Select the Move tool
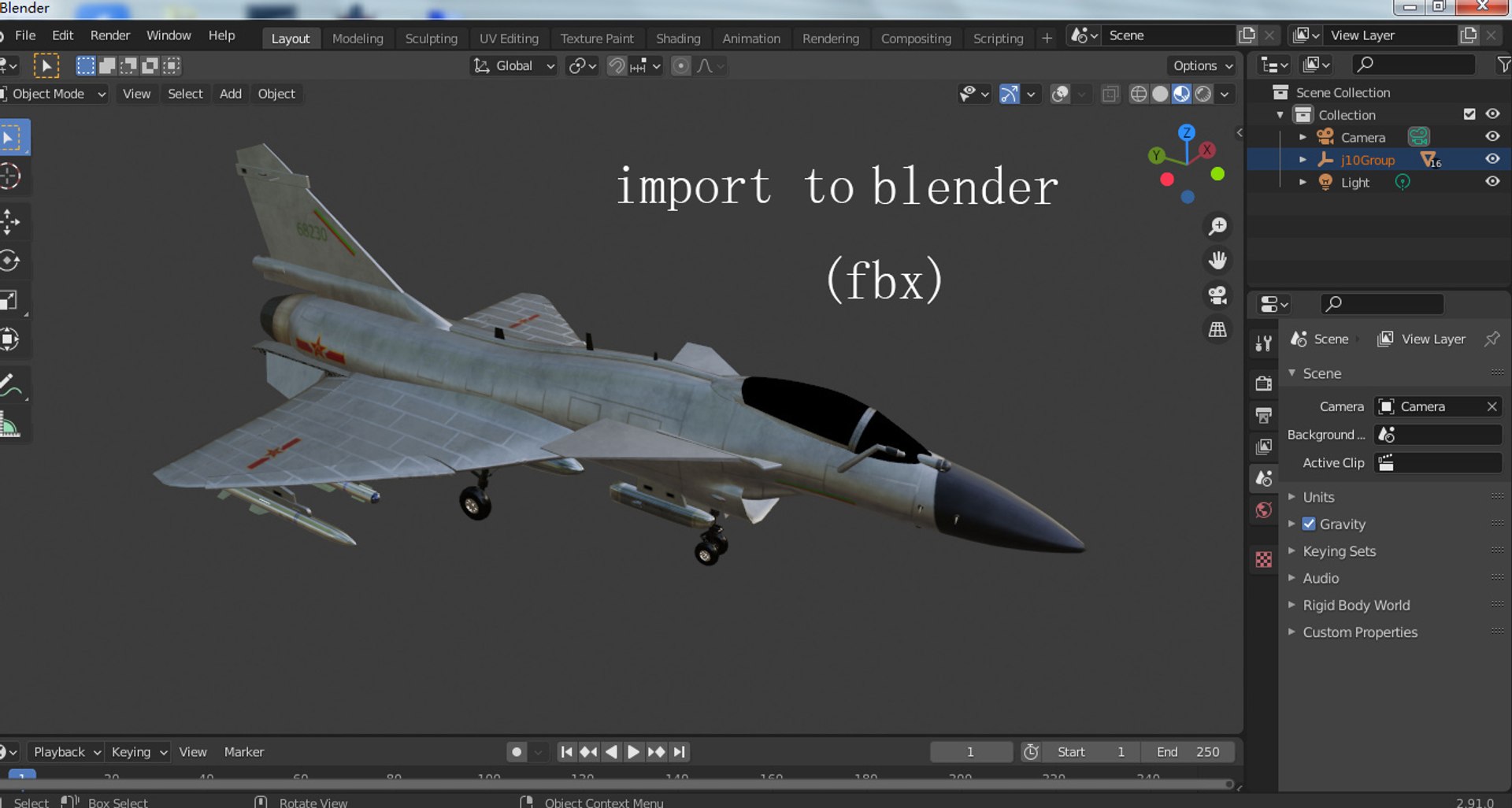The width and height of the screenshot is (1512, 808). pyautogui.click(x=10, y=222)
